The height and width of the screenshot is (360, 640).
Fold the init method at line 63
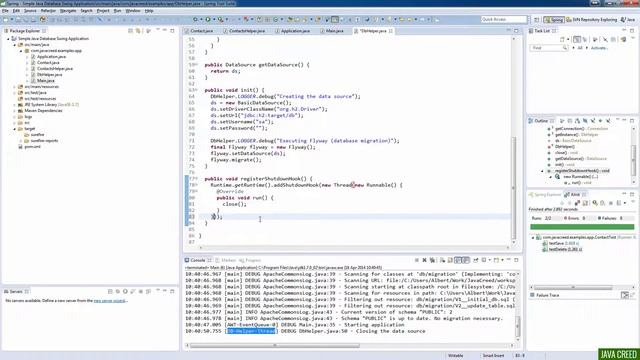coord(196,90)
